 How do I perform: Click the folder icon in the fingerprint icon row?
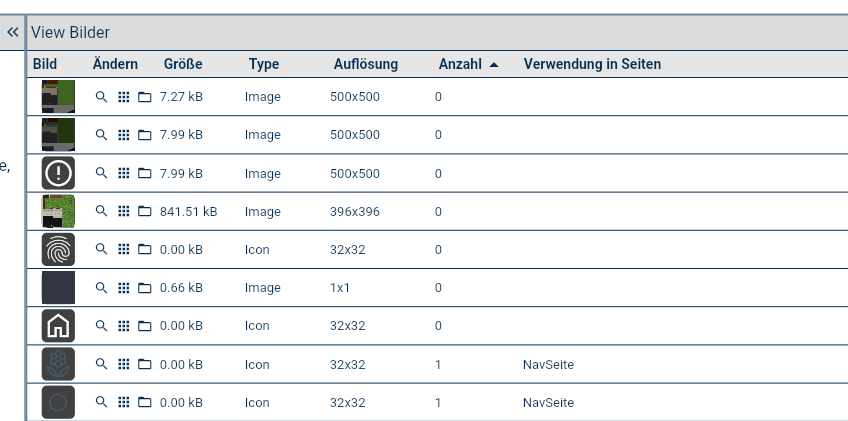[x=144, y=249]
